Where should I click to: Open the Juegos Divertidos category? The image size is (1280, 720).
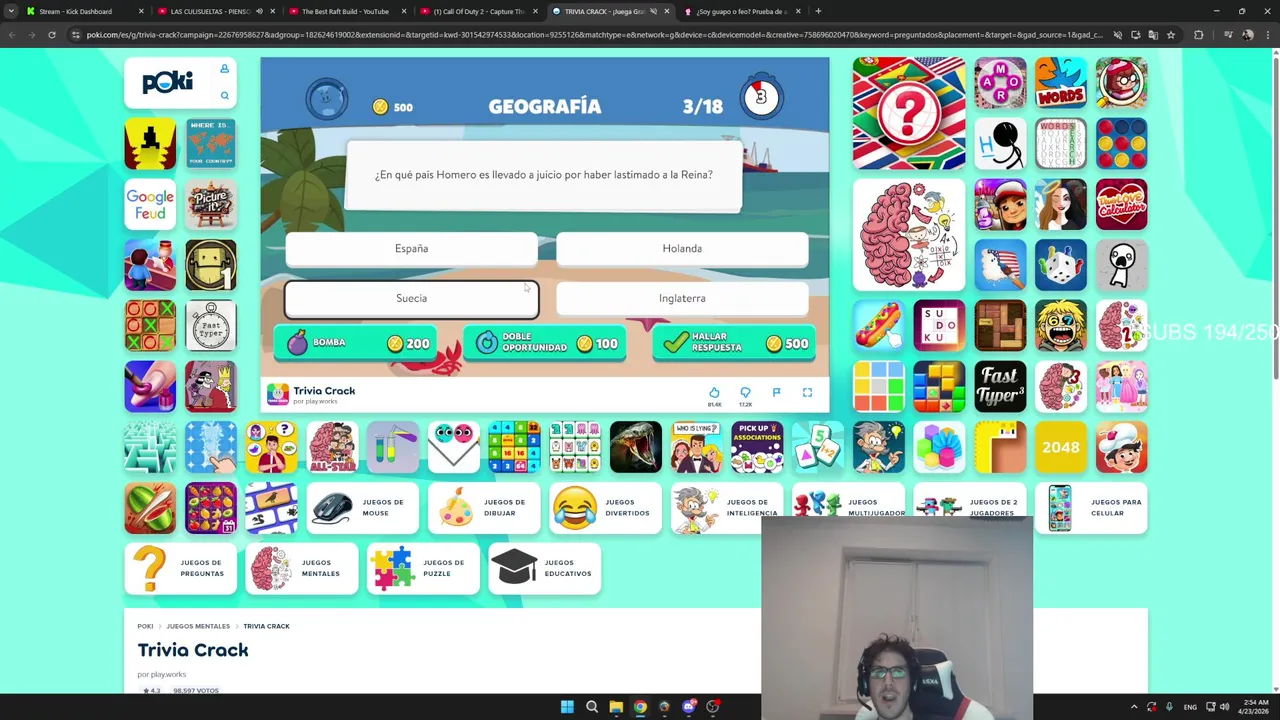click(605, 508)
